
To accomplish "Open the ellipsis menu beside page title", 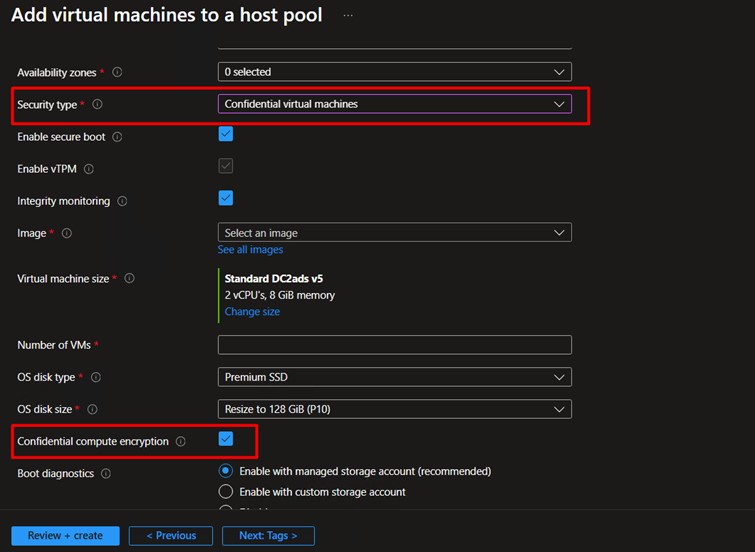I will pos(347,16).
